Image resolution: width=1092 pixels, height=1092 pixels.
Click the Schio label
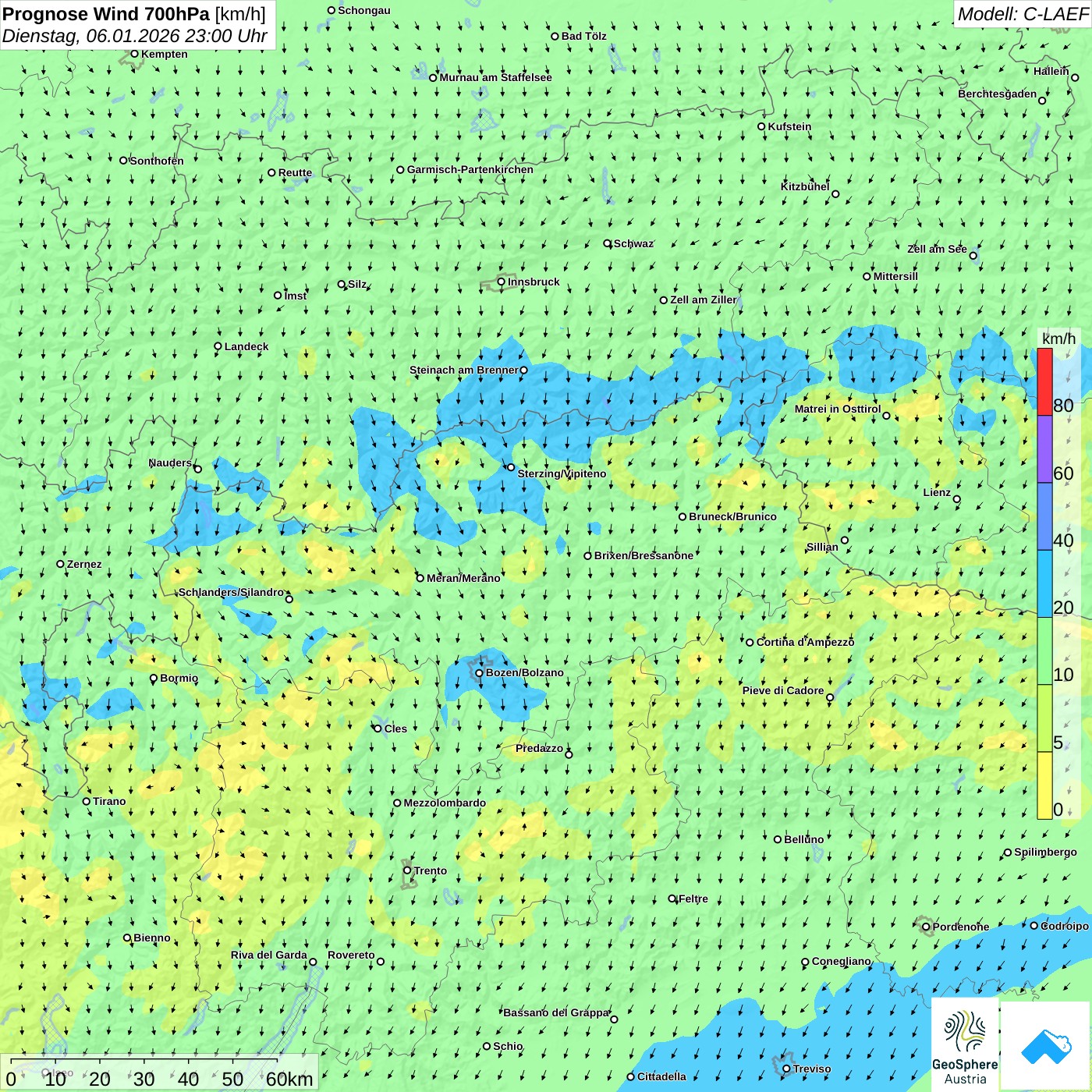tap(508, 1046)
